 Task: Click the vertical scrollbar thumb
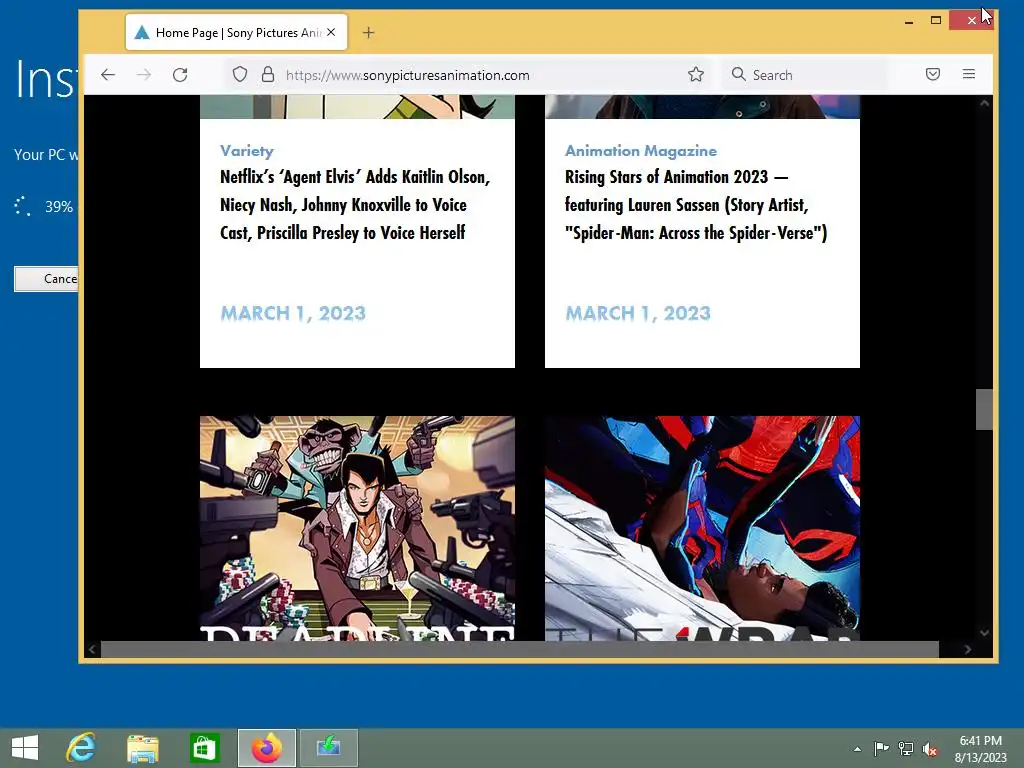[984, 409]
